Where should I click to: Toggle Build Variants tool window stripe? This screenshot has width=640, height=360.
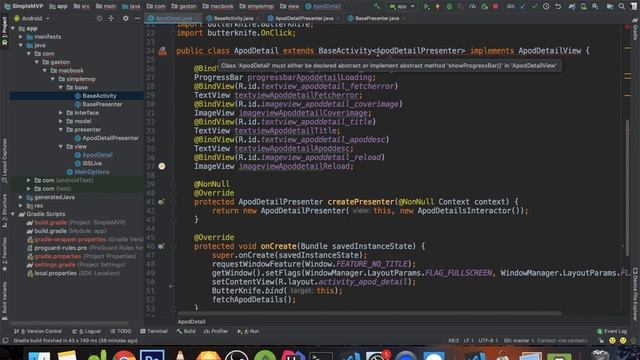point(4,300)
